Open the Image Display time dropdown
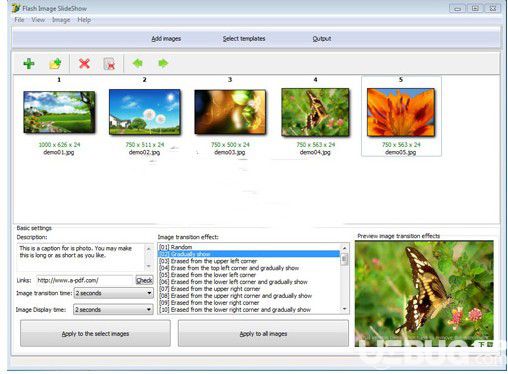 [x=113, y=310]
